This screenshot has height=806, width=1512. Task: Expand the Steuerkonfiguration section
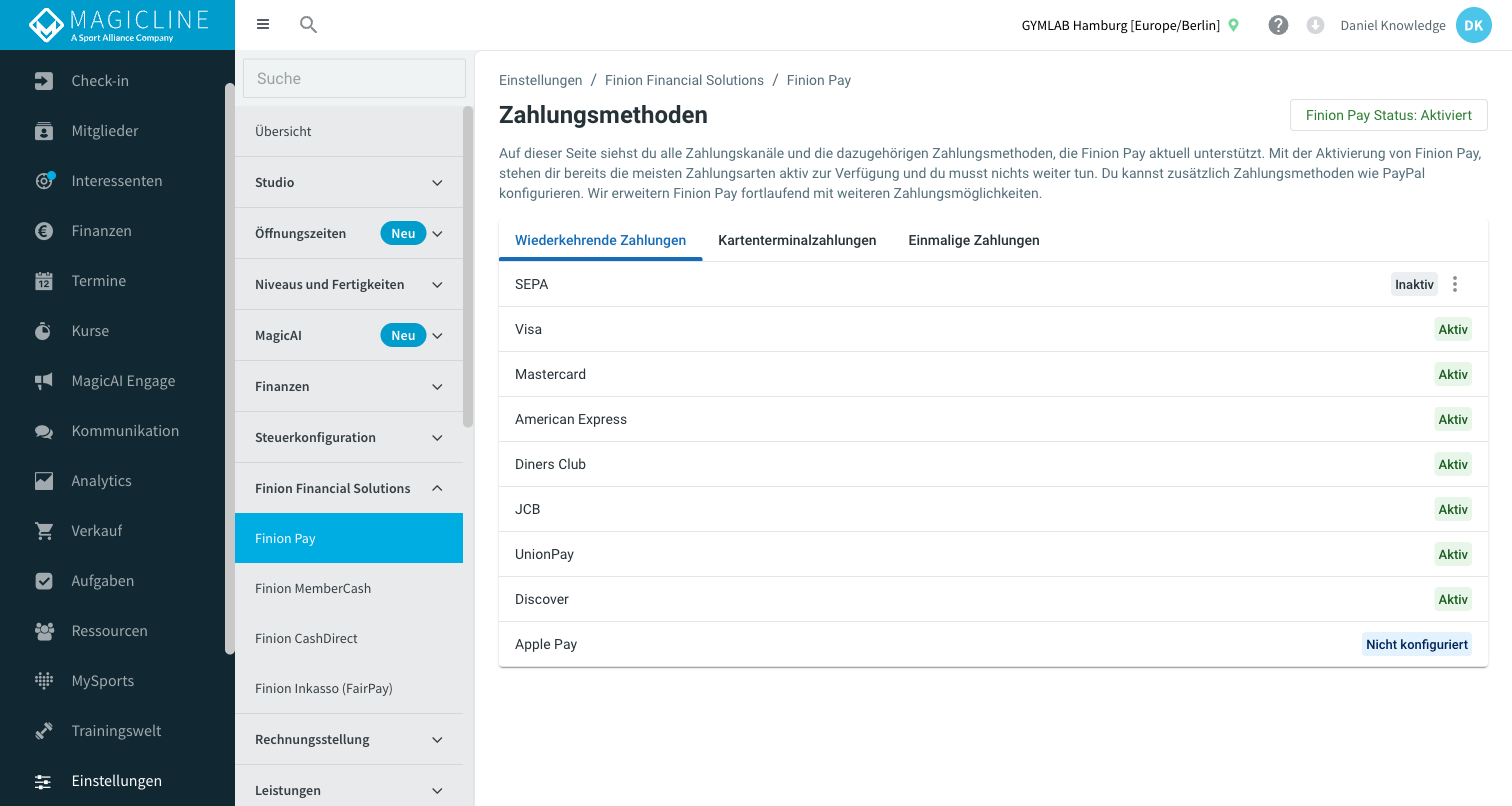437,438
